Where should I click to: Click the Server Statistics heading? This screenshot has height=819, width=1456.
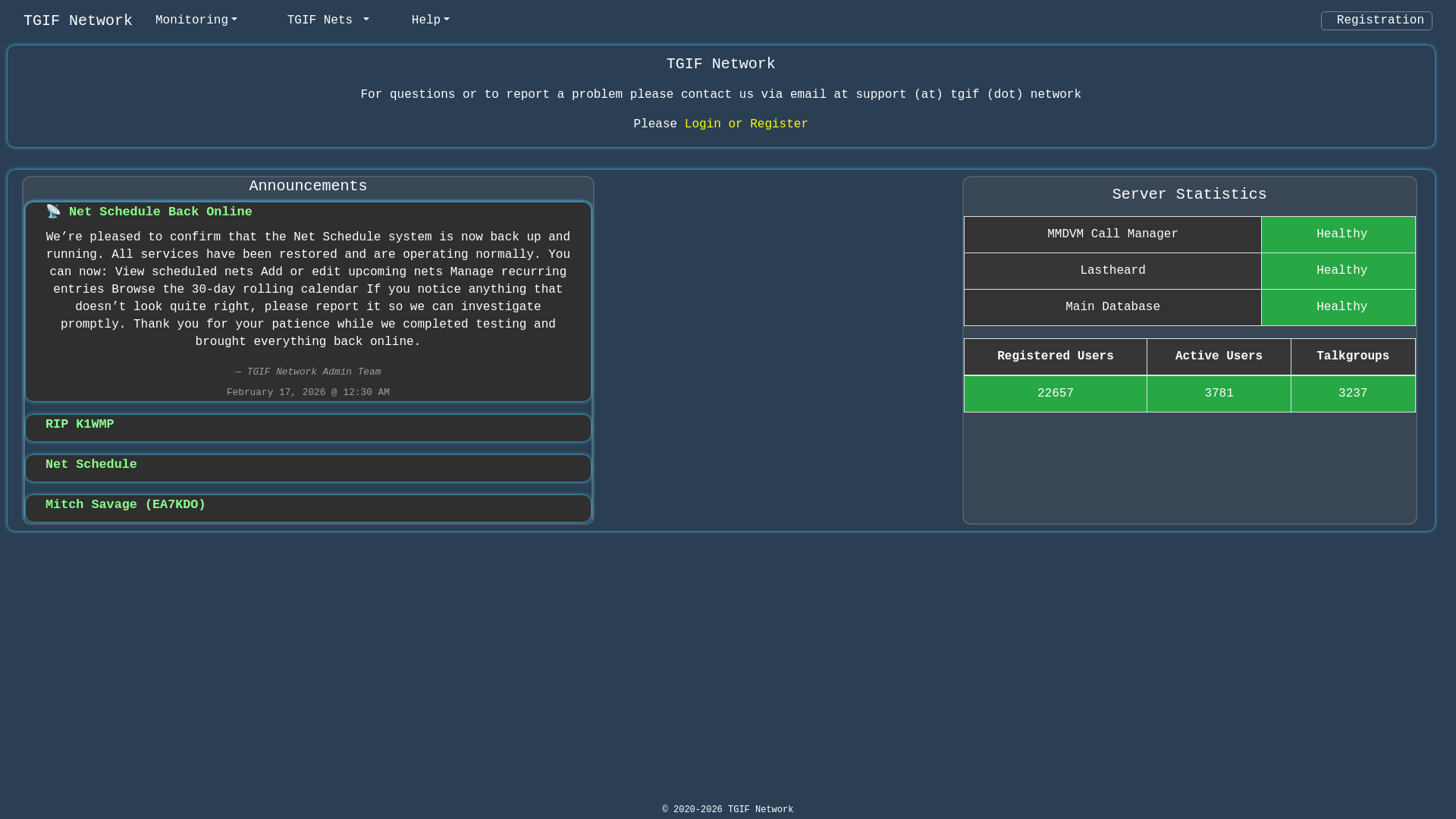[1189, 194]
